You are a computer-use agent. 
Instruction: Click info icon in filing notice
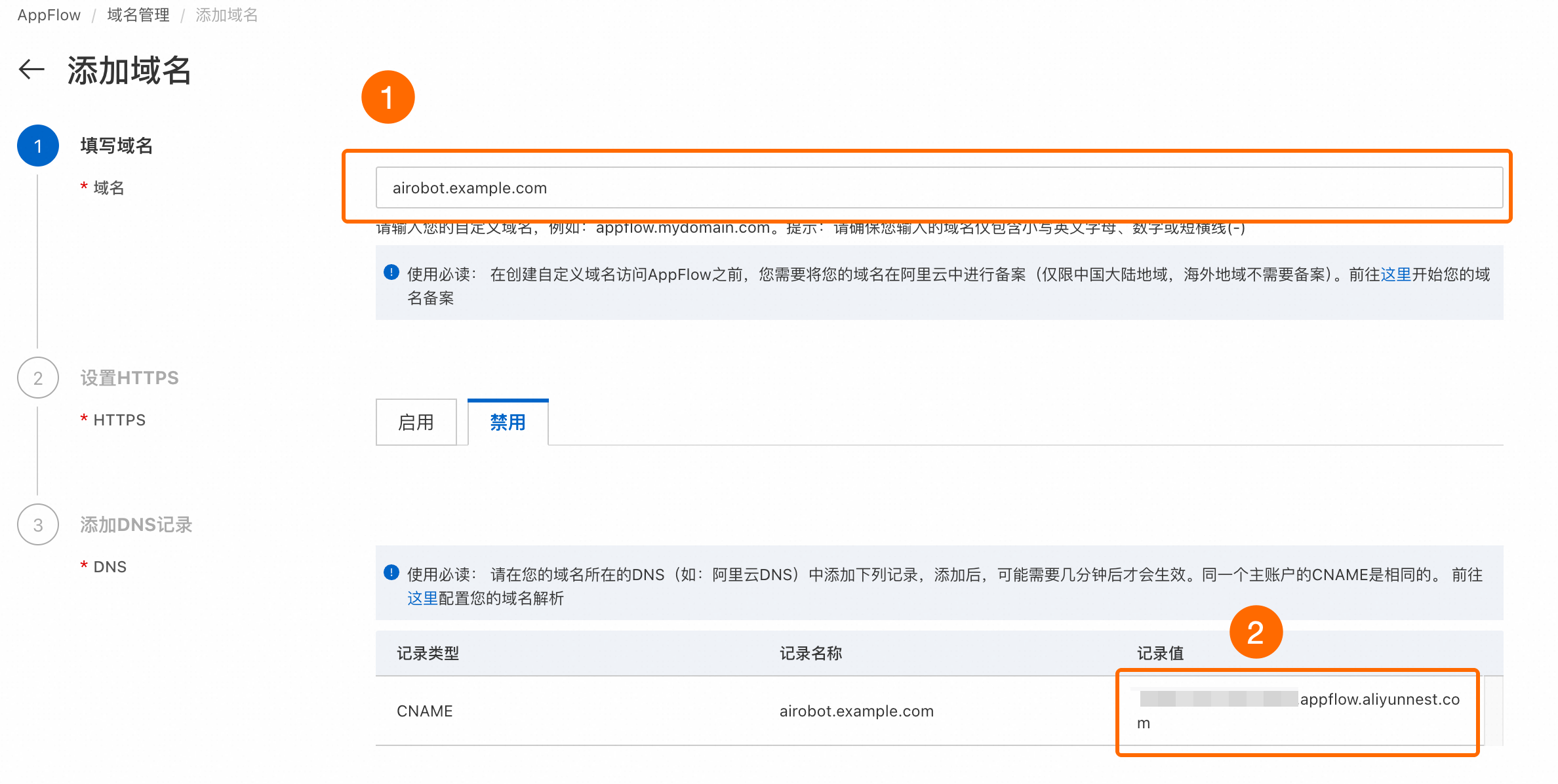391,273
